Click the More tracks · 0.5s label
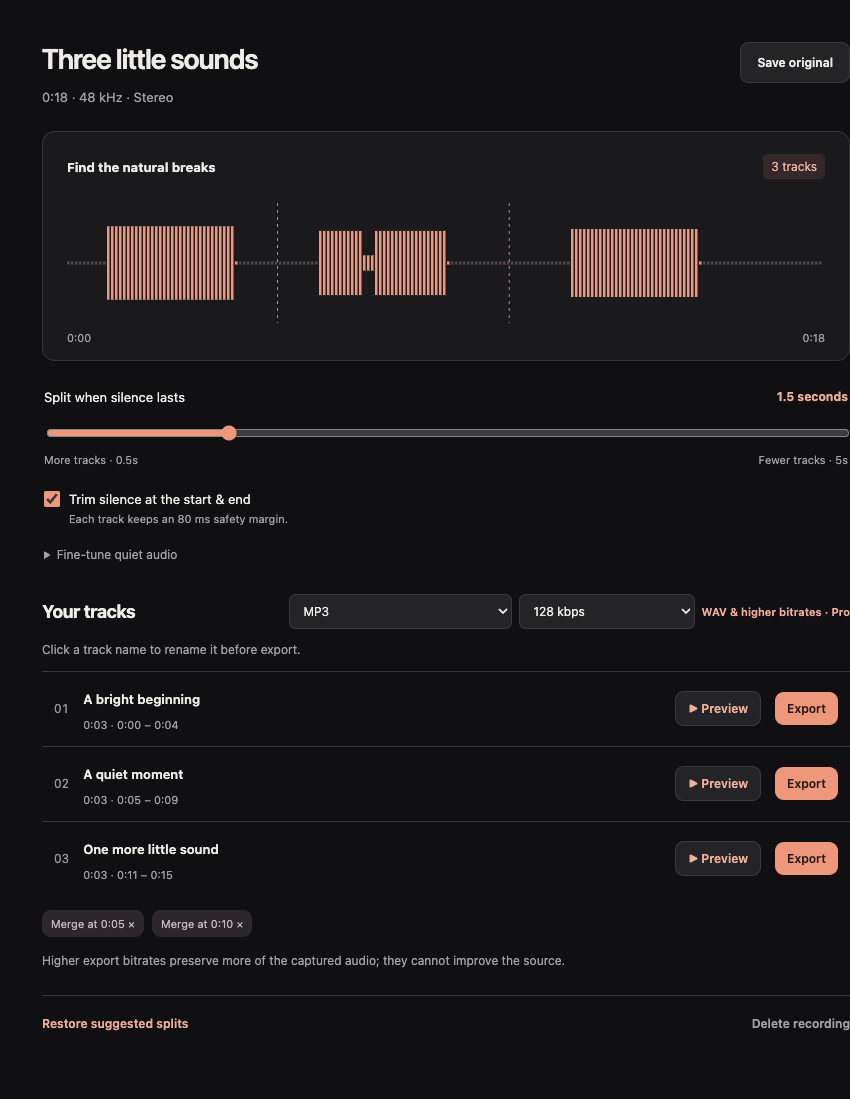This screenshot has width=850, height=1099. (91, 460)
